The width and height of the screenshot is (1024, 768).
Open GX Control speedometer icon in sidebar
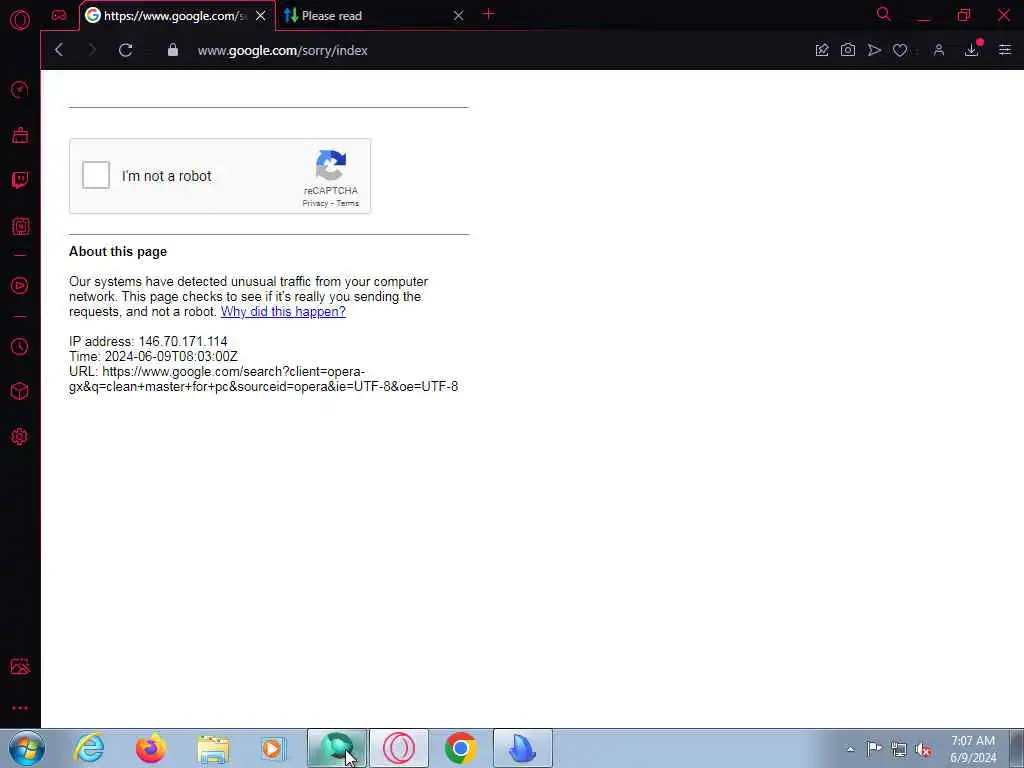click(20, 89)
